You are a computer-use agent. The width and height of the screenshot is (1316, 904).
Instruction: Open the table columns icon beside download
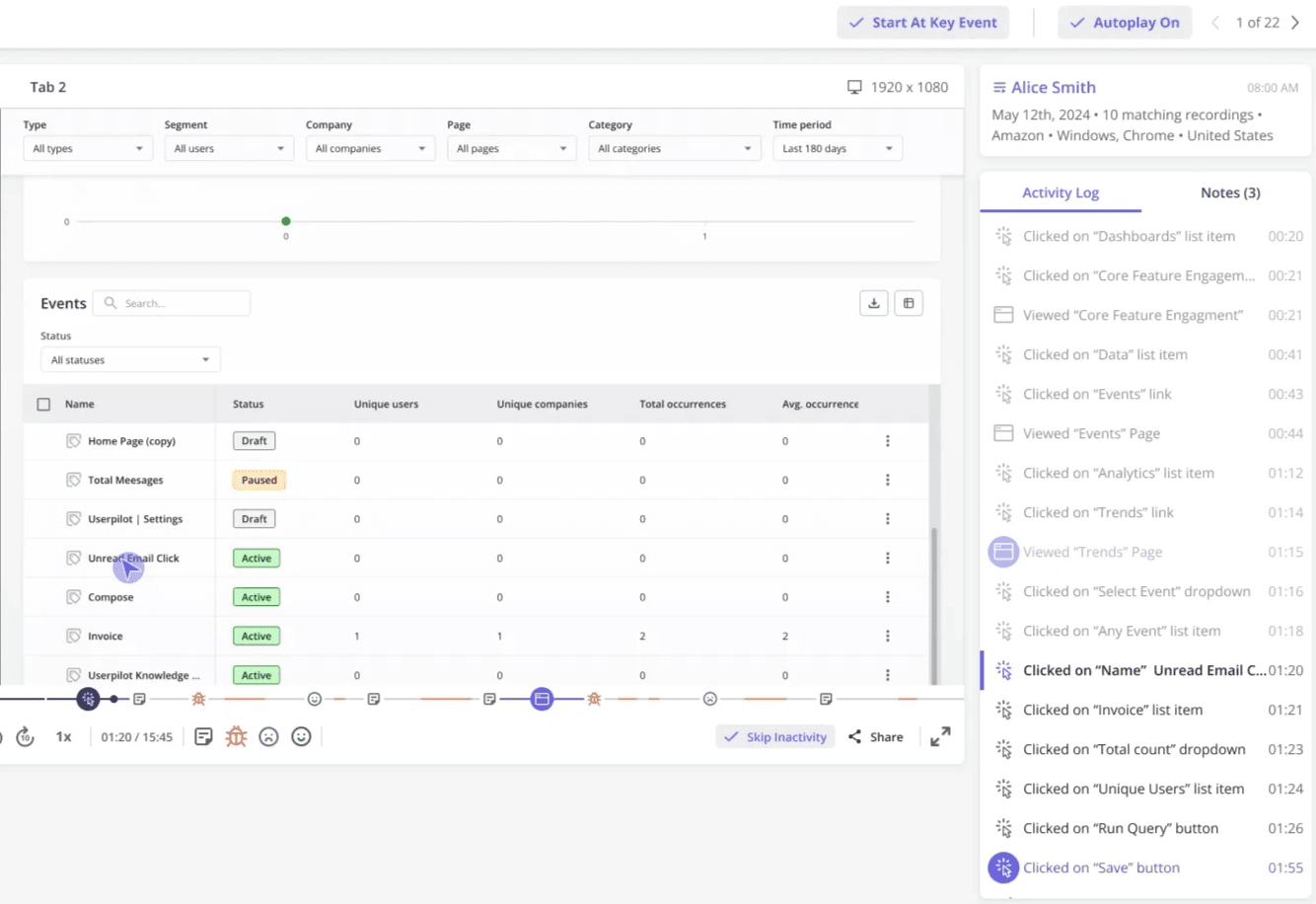tap(908, 303)
